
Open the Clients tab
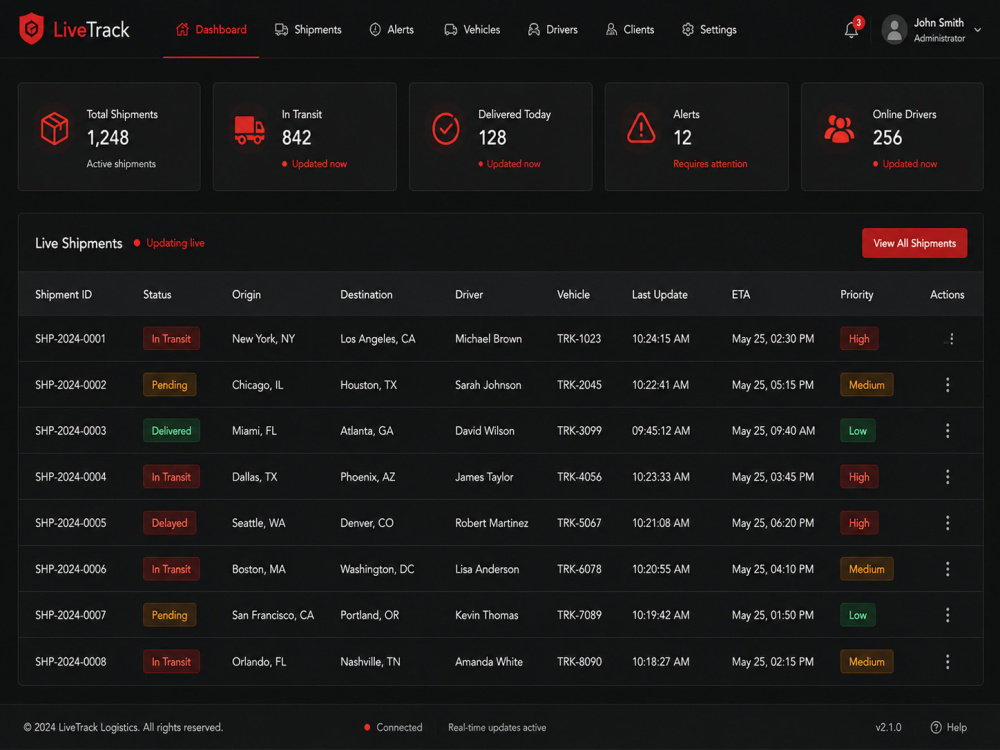click(629, 30)
